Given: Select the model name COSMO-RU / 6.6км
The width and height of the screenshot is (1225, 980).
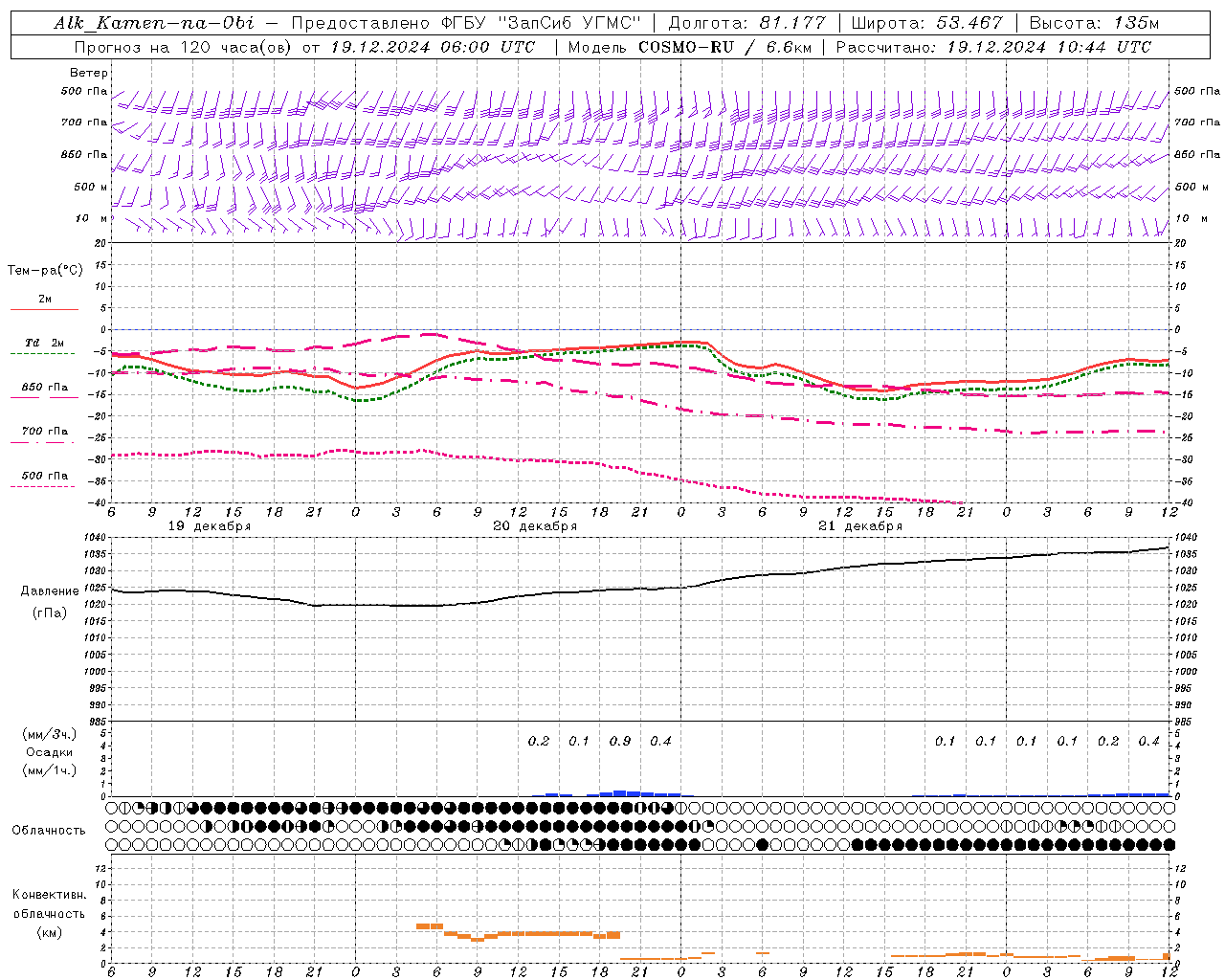Looking at the screenshot, I should point(724,47).
